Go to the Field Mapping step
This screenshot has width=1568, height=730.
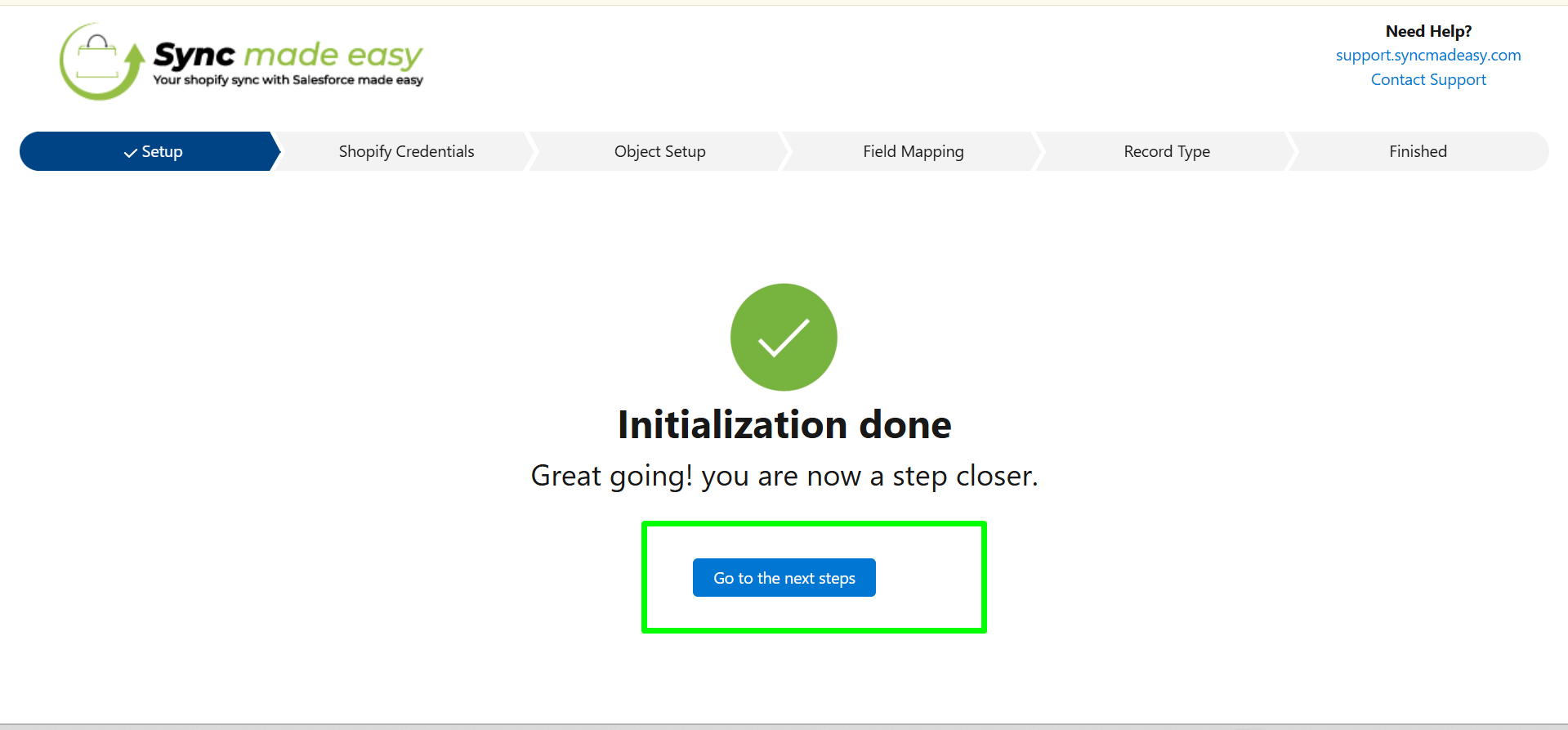[x=913, y=151]
